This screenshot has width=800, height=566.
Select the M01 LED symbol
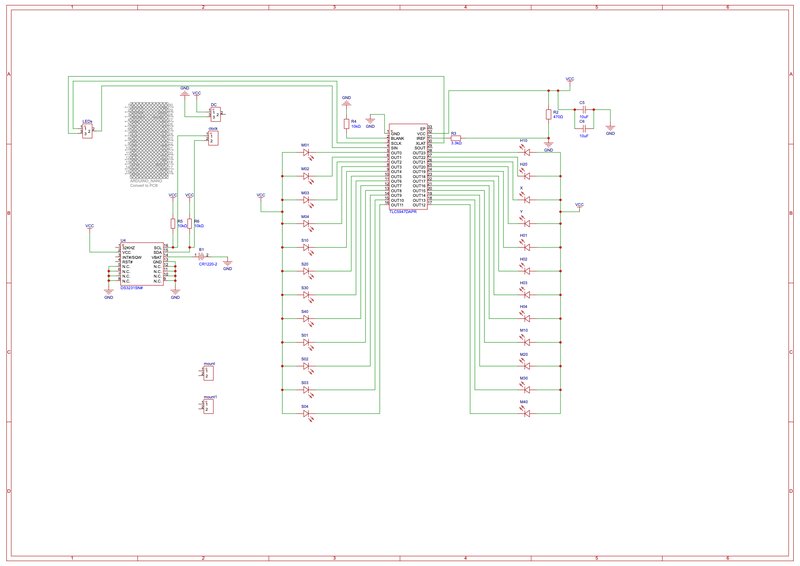pyautogui.click(x=307, y=153)
